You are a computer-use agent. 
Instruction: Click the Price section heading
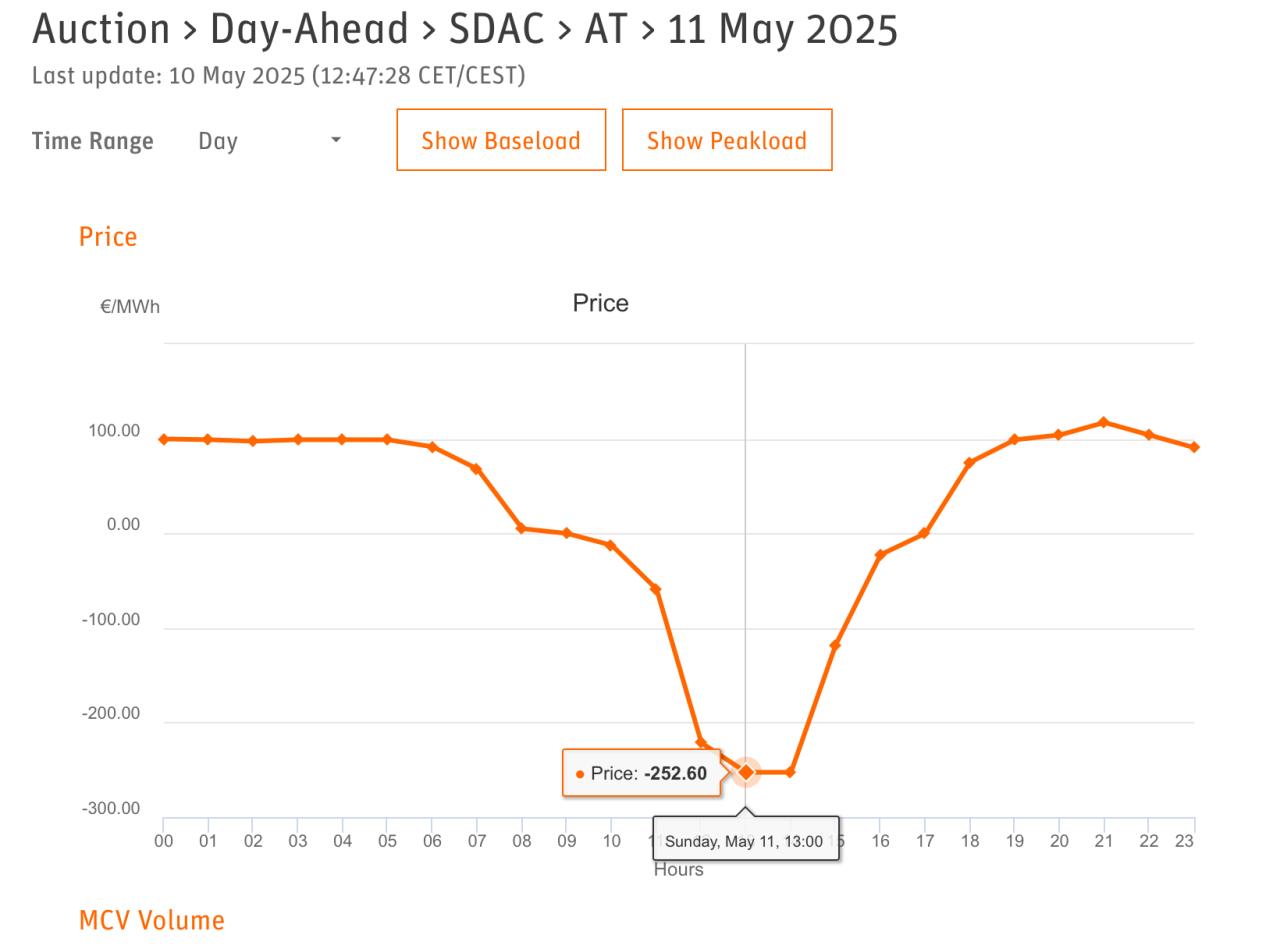(108, 237)
